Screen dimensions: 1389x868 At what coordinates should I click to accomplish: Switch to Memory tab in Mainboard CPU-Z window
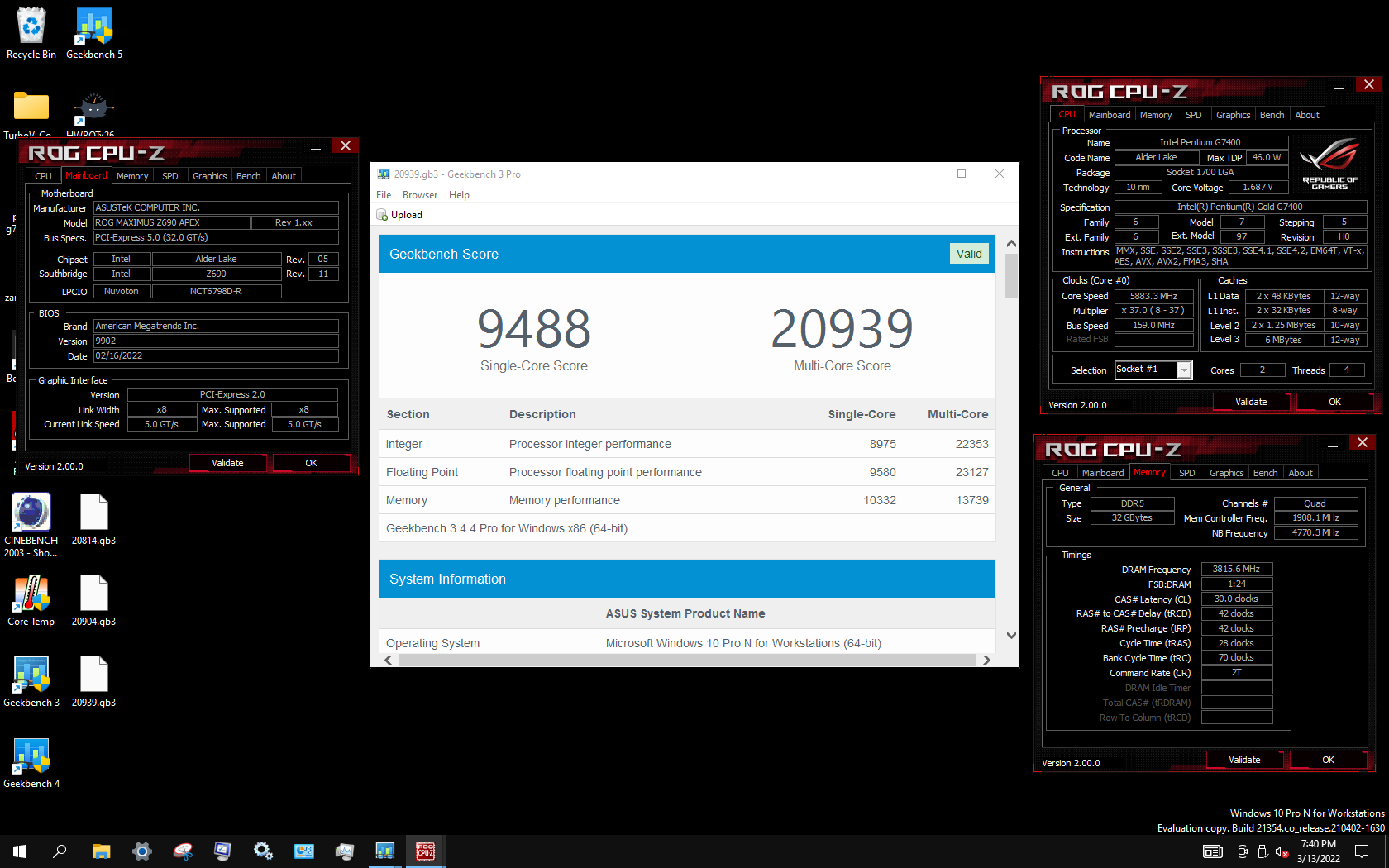[132, 176]
